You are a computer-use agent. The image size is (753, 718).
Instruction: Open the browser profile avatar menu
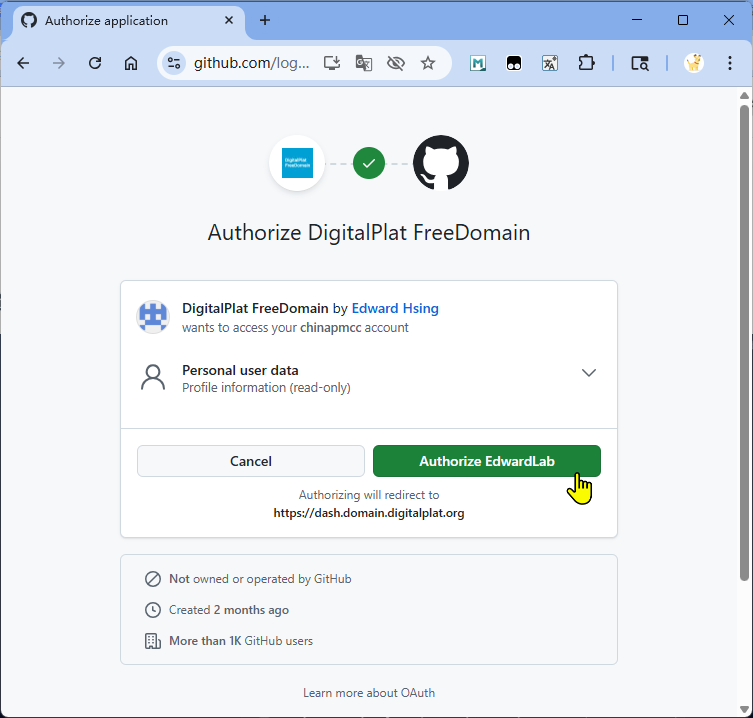(x=693, y=63)
